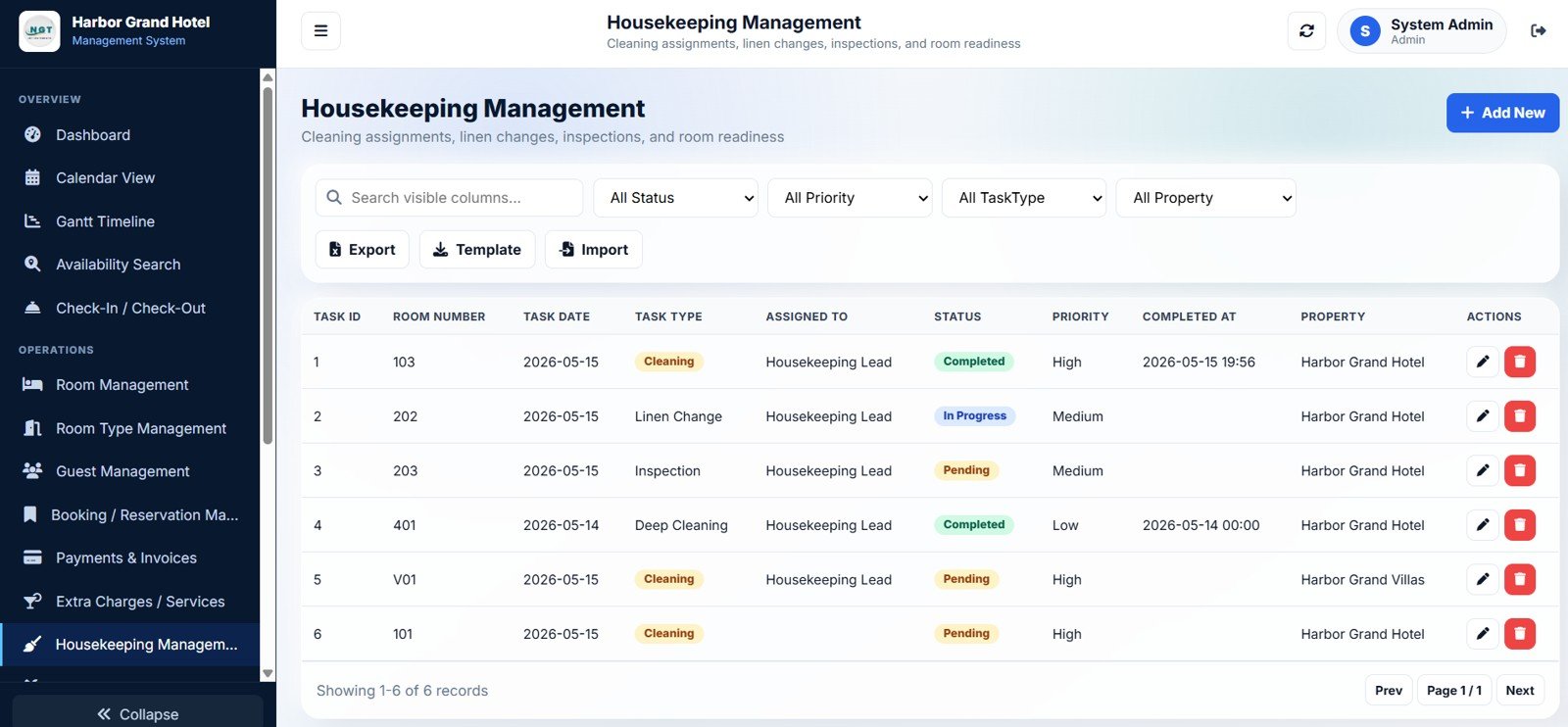Click Add New button
Screen dimensions: 1568x727
(x=1502, y=113)
